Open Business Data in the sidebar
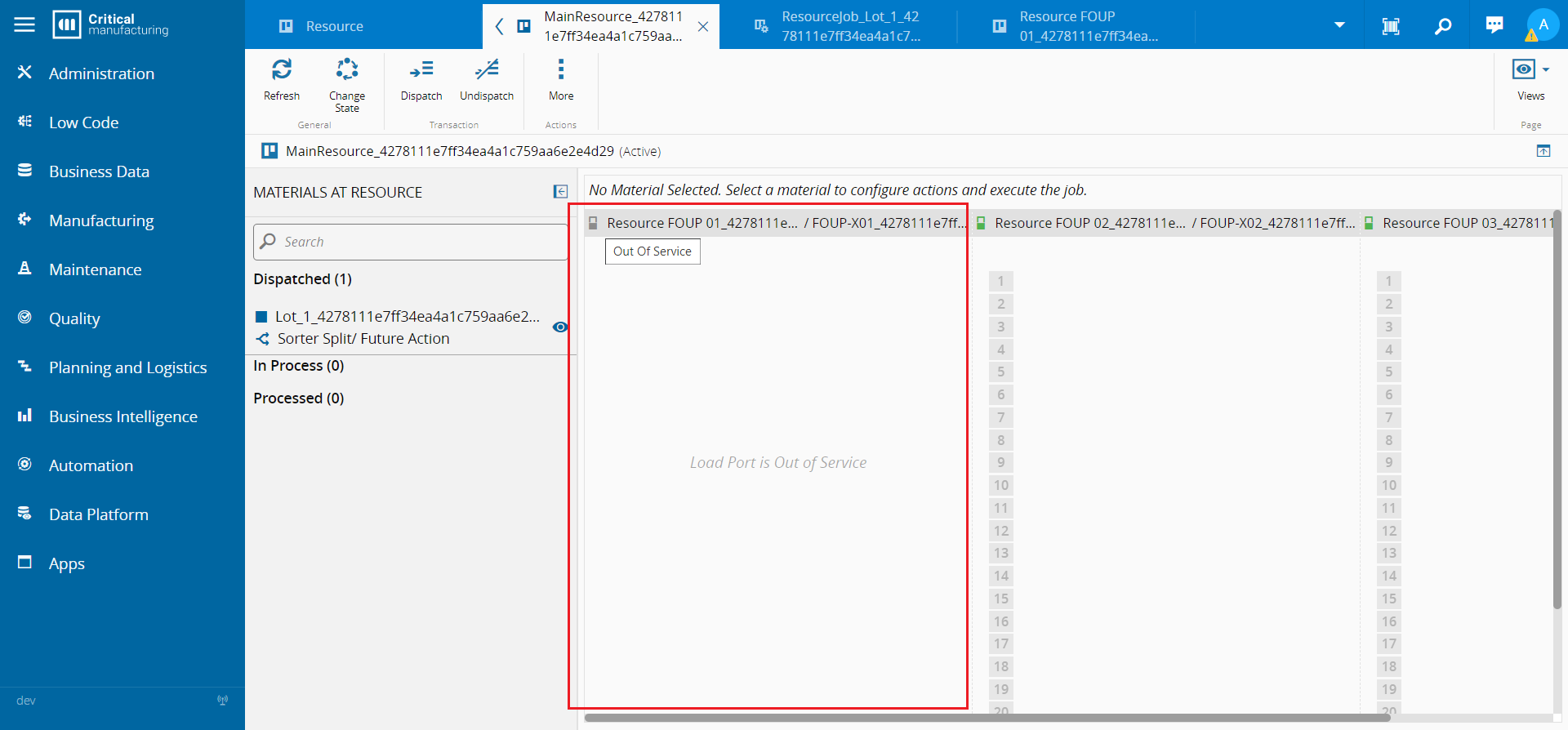Viewport: 1568px width, 730px height. pyautogui.click(x=122, y=171)
